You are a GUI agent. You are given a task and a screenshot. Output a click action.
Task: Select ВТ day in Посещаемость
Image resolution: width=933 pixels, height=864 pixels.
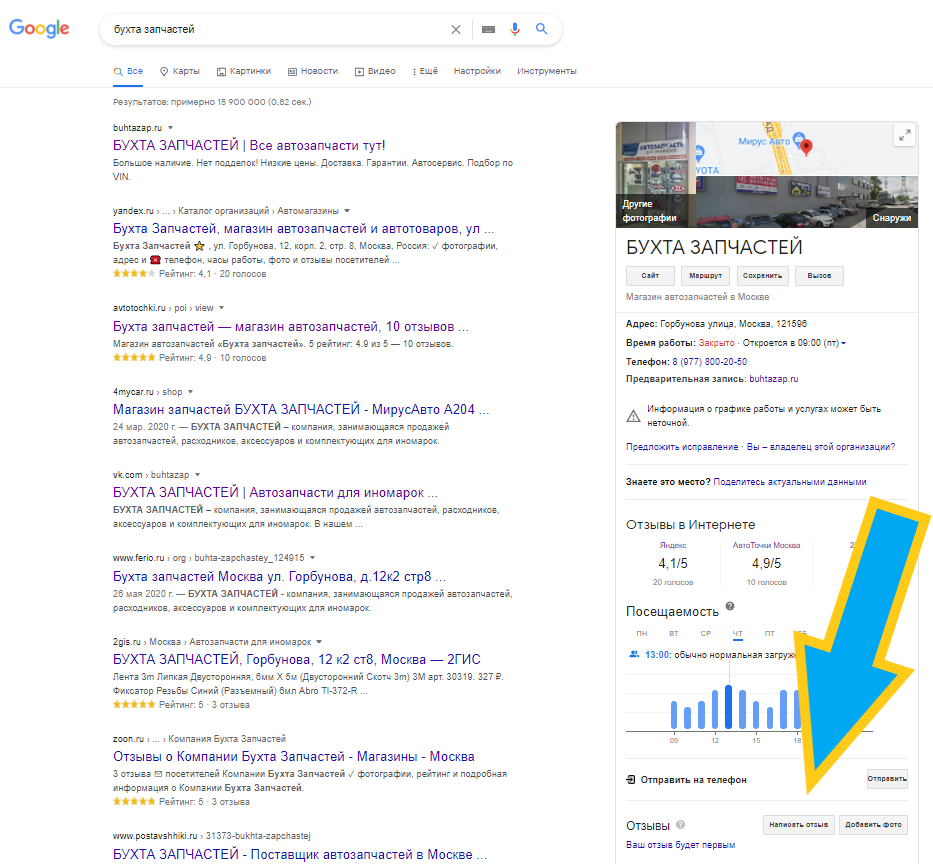coord(674,634)
